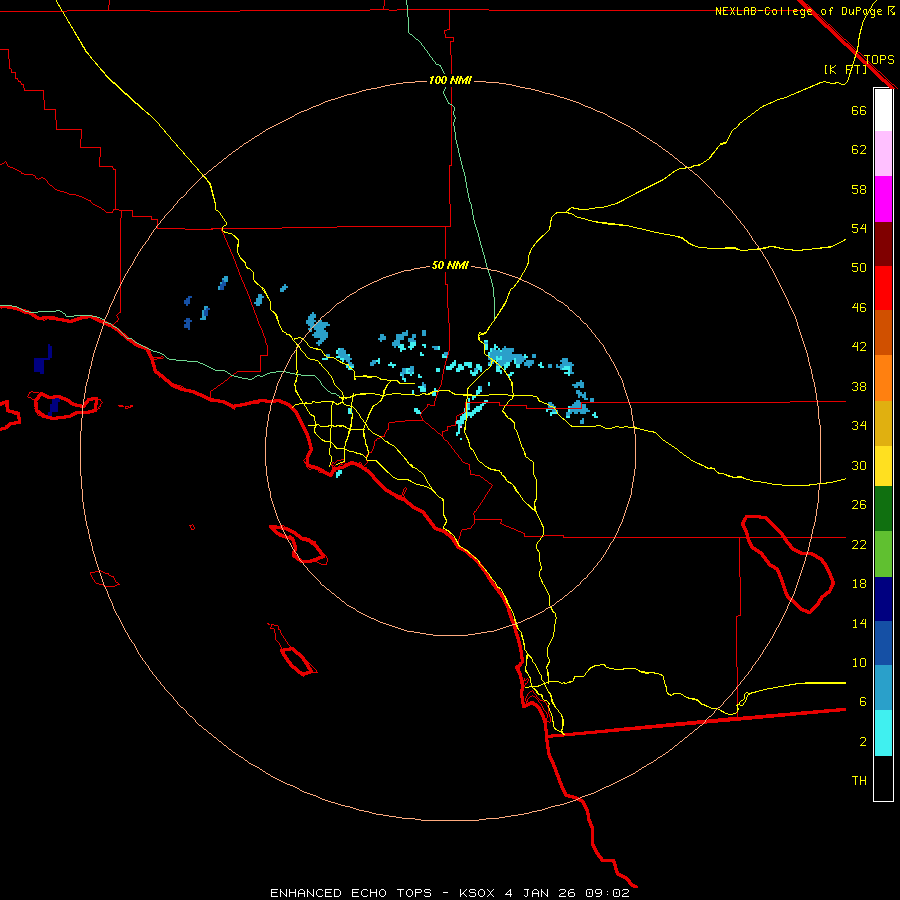Click the legend value '42'

click(x=859, y=347)
